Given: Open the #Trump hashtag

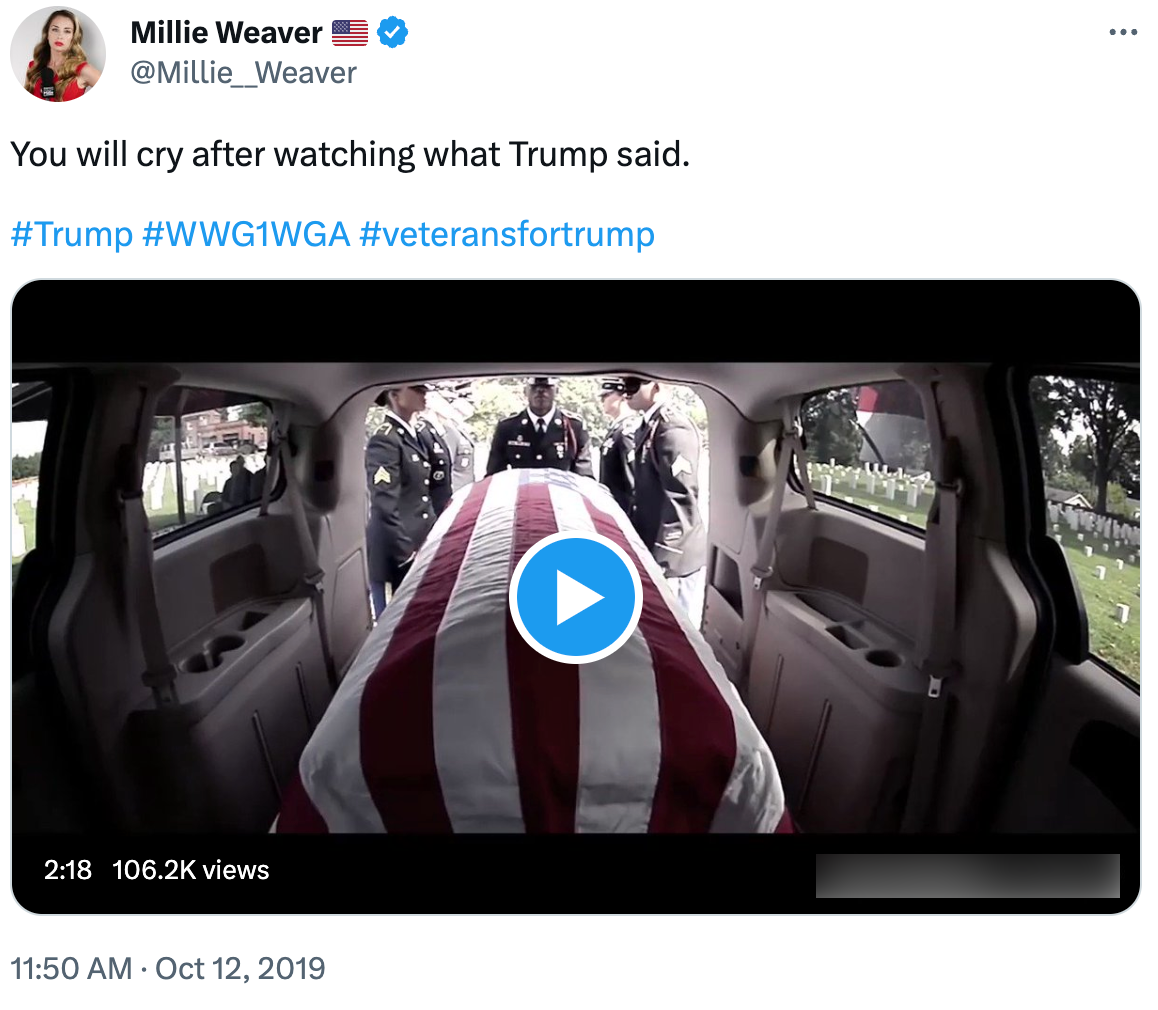Looking at the screenshot, I should pyautogui.click(x=71, y=233).
